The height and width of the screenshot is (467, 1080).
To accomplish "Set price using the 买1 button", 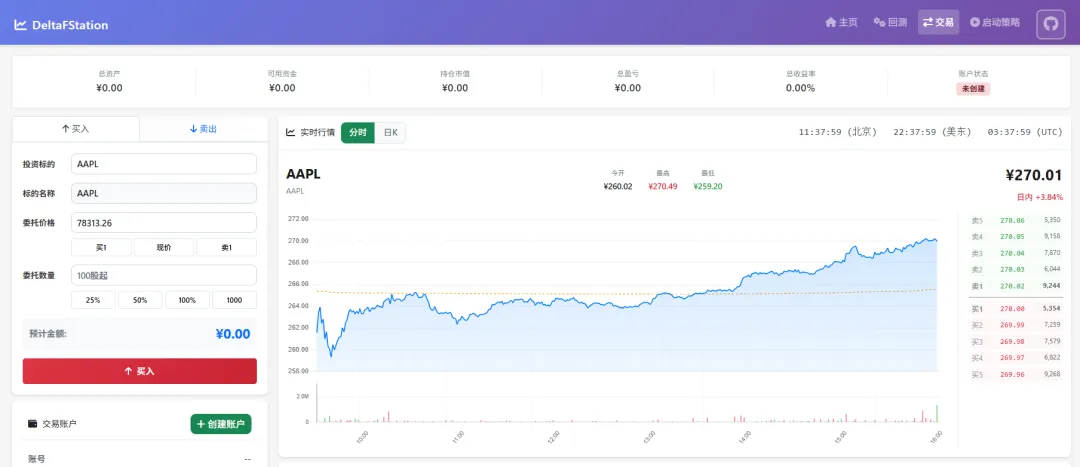I will point(101,247).
